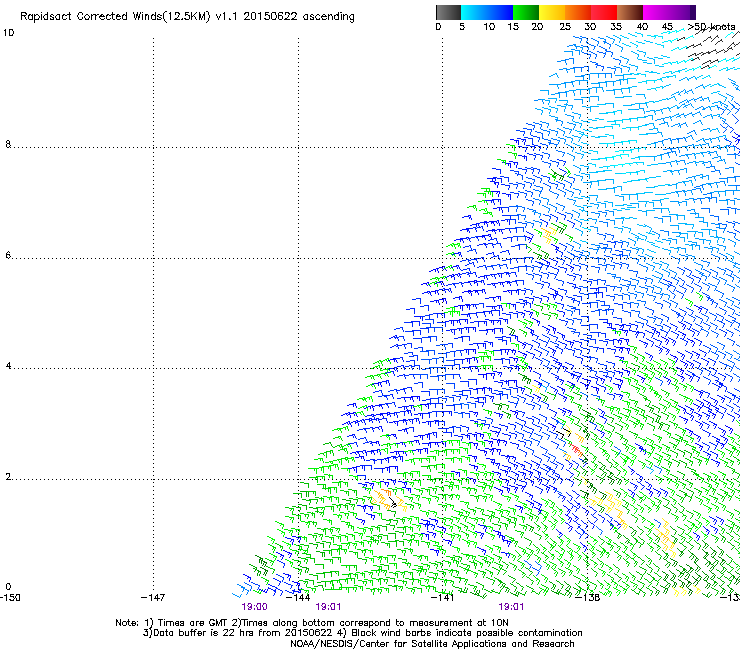
Task: Click the "19:01" time label right of -144
Action: [328, 607]
